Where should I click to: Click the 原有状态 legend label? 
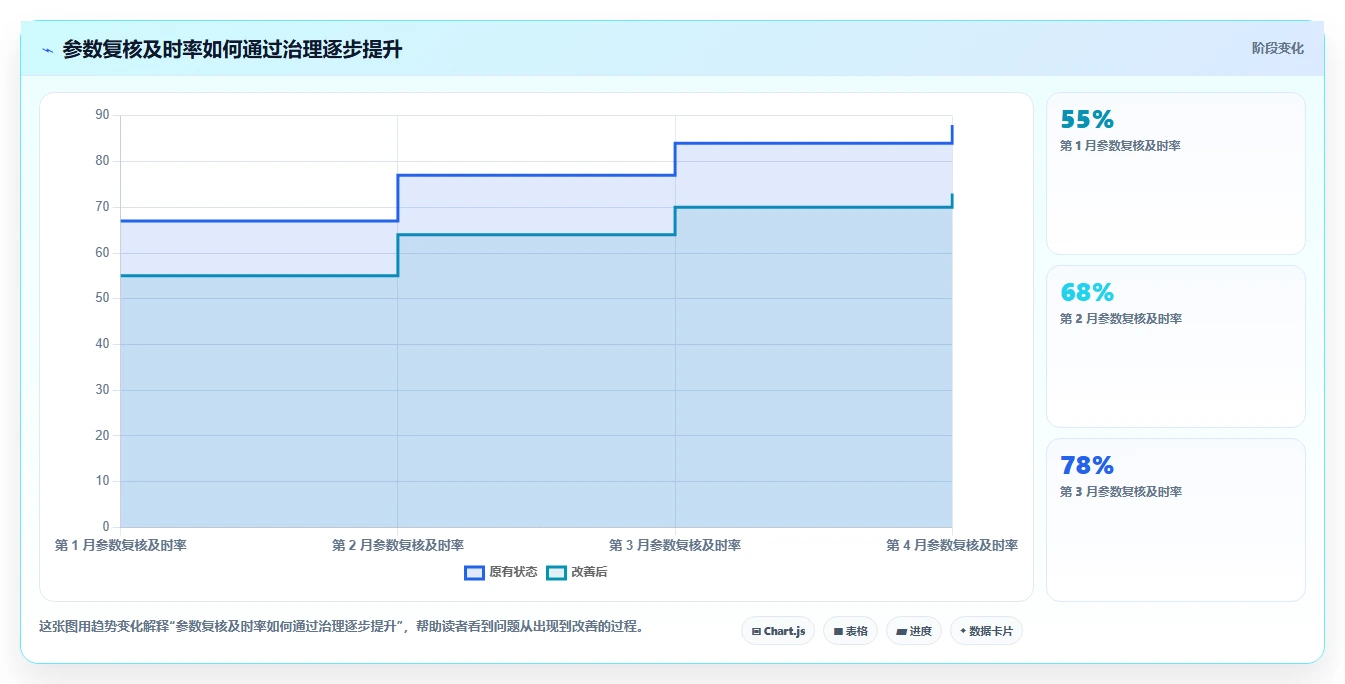pyautogui.click(x=513, y=573)
